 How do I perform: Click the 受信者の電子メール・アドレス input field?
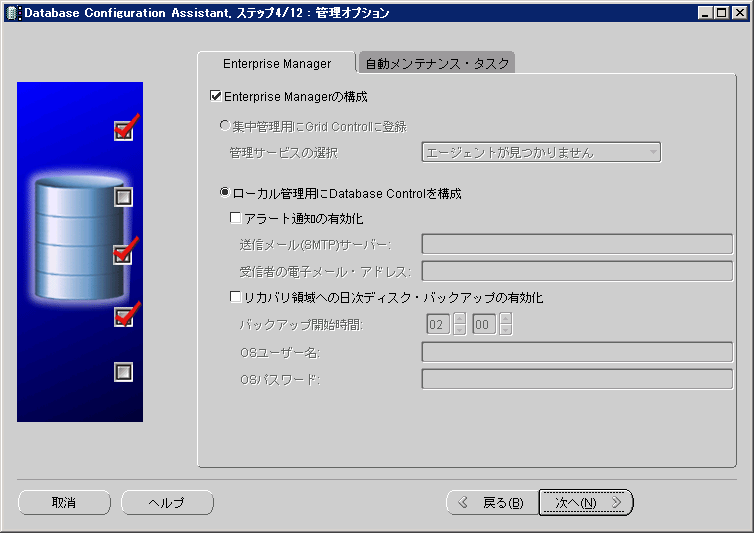[x=577, y=271]
